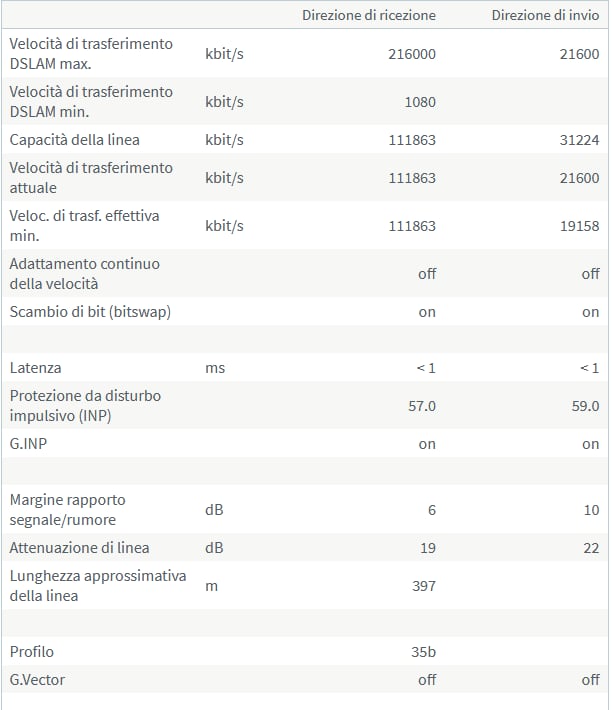Click the "Velocità di trasferimento DSLAM min." label
612x710 pixels.
point(91,101)
